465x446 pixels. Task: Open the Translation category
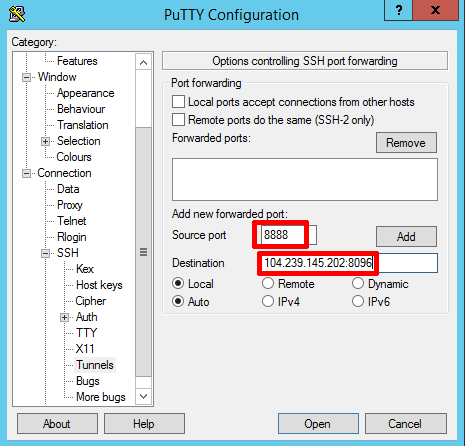83,125
